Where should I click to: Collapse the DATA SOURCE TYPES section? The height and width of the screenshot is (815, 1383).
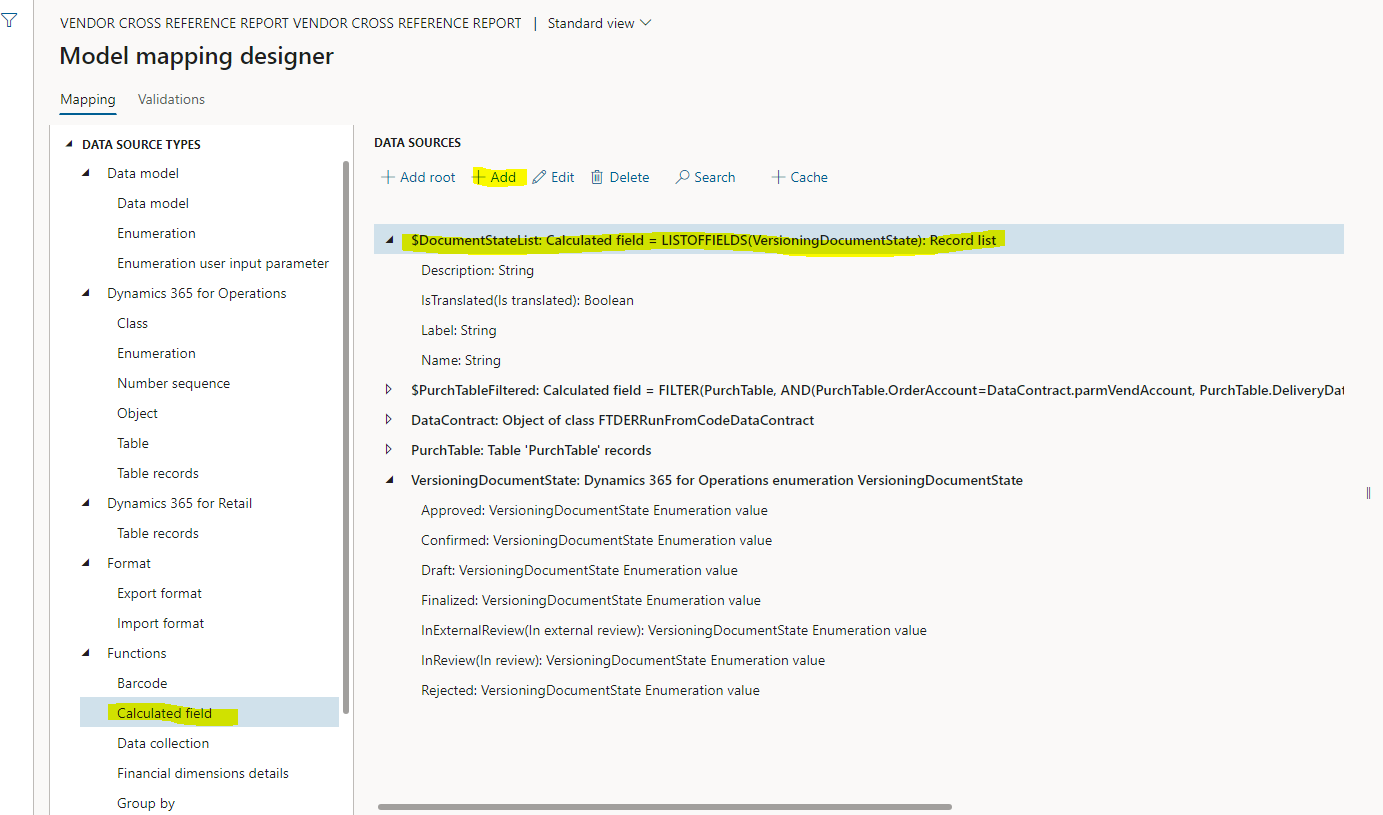69,143
